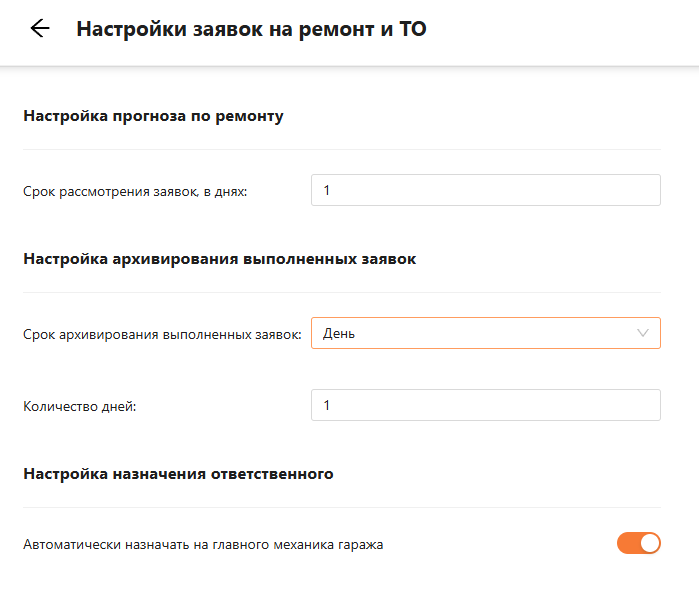The width and height of the screenshot is (699, 615).
Task: Click the 'Настройка назначения ответственного' heading
Action: (x=178, y=473)
